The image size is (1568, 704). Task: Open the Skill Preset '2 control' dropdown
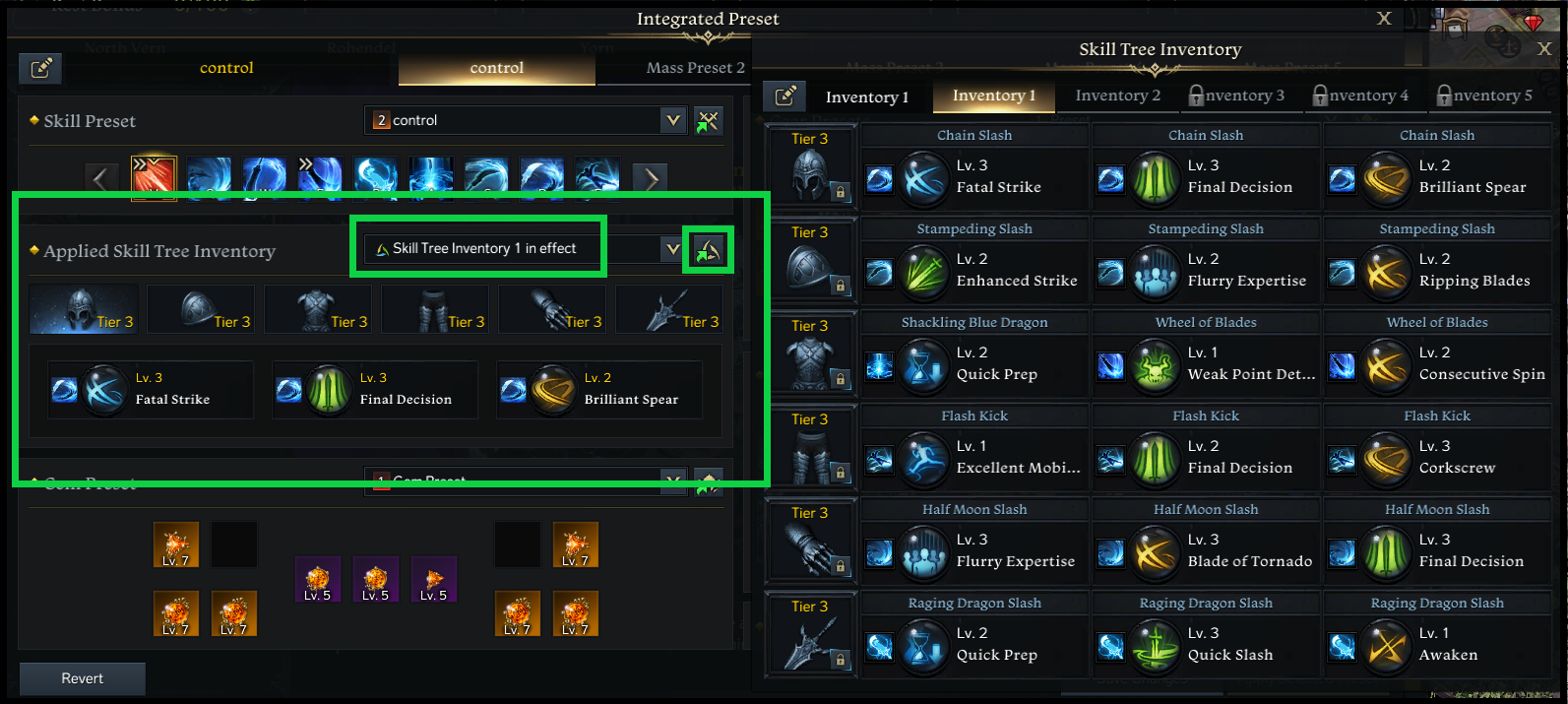(x=673, y=119)
